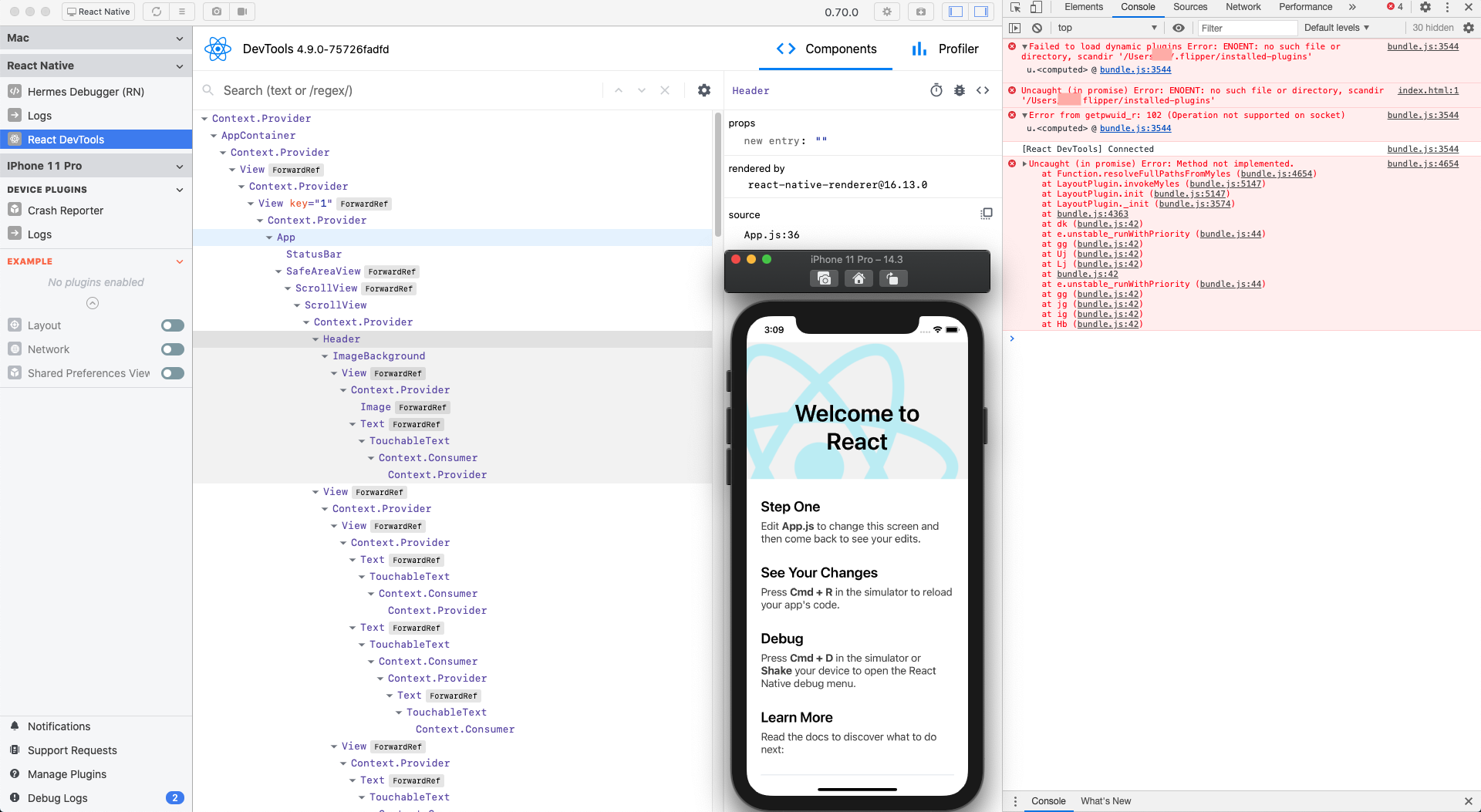Toggle the right sidebar layout icon
The image size is (1481, 812).
click(981, 12)
